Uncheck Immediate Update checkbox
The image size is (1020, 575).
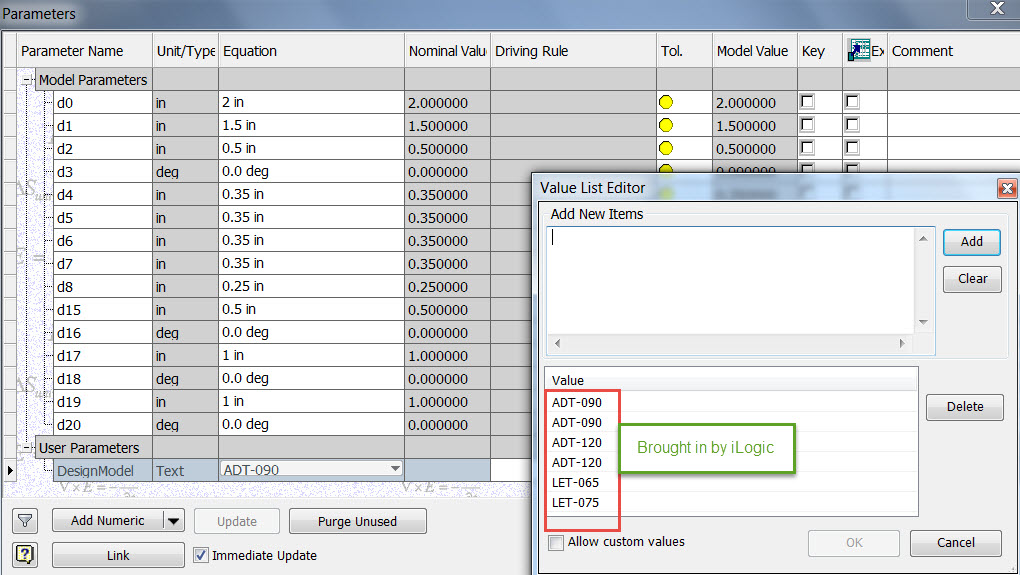click(x=201, y=555)
